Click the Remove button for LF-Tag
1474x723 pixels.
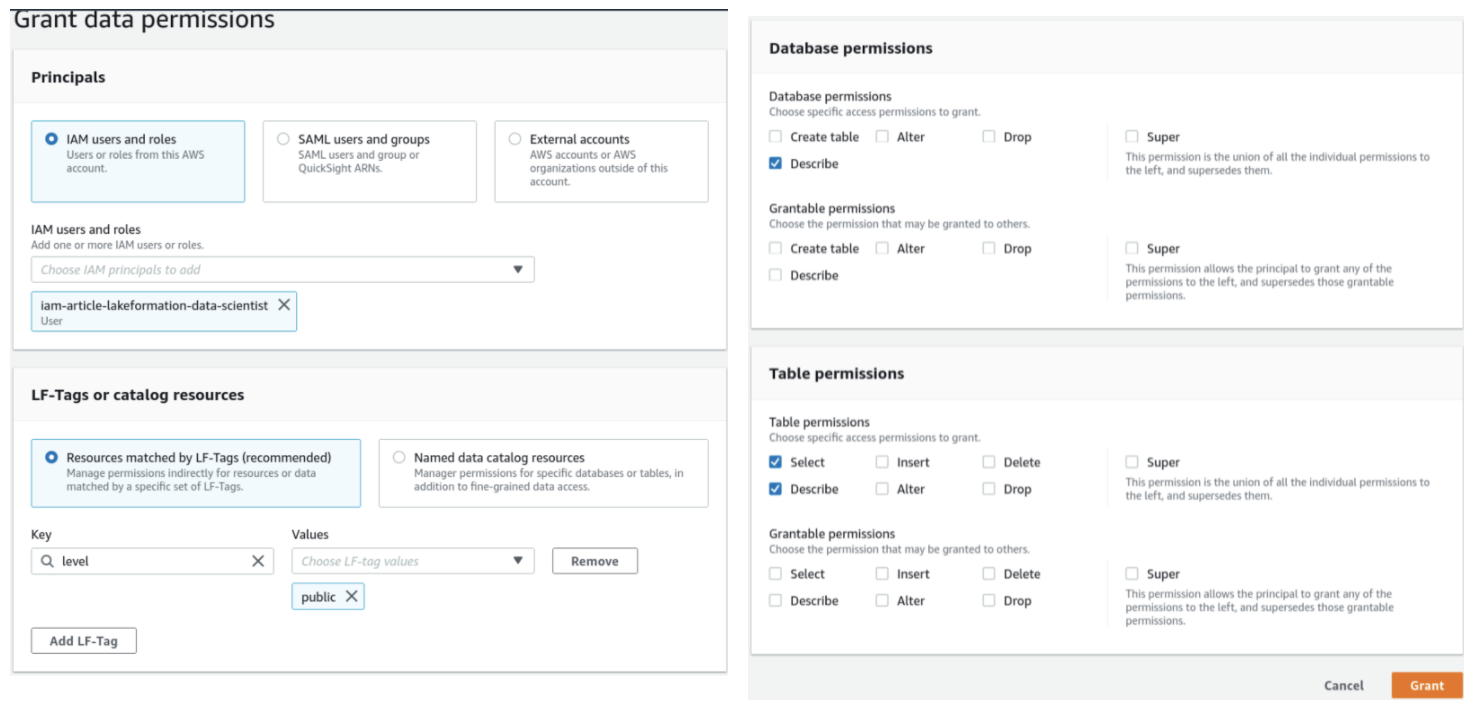595,561
